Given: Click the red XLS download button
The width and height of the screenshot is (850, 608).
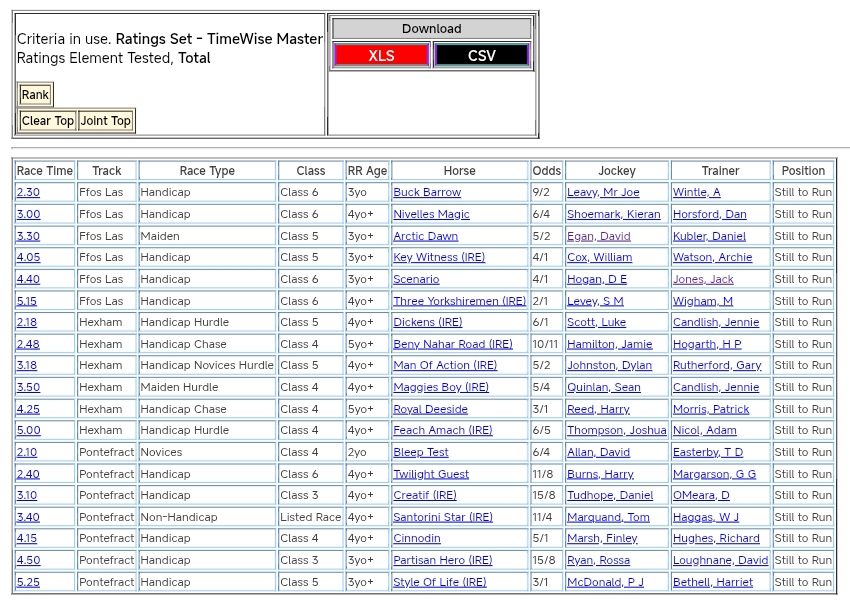Looking at the screenshot, I should 381,55.
